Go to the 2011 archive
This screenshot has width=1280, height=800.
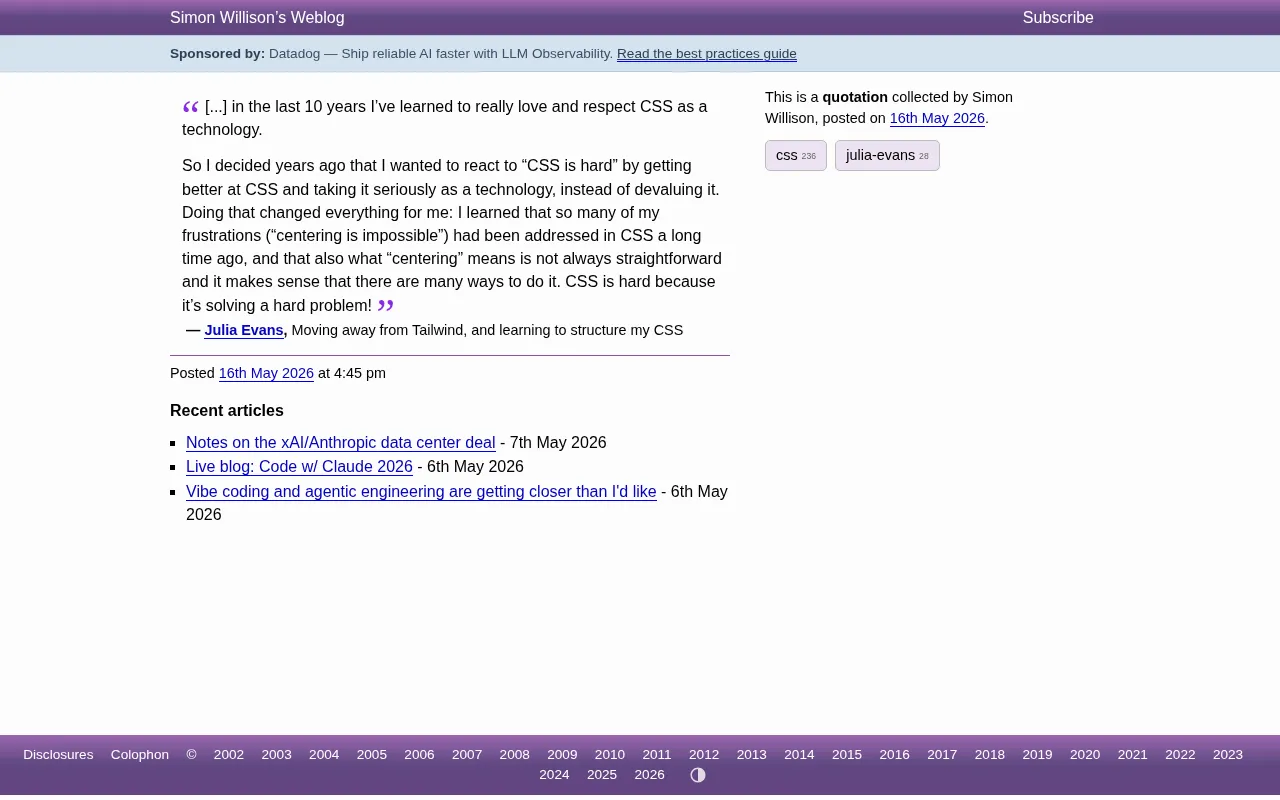pyautogui.click(x=657, y=755)
